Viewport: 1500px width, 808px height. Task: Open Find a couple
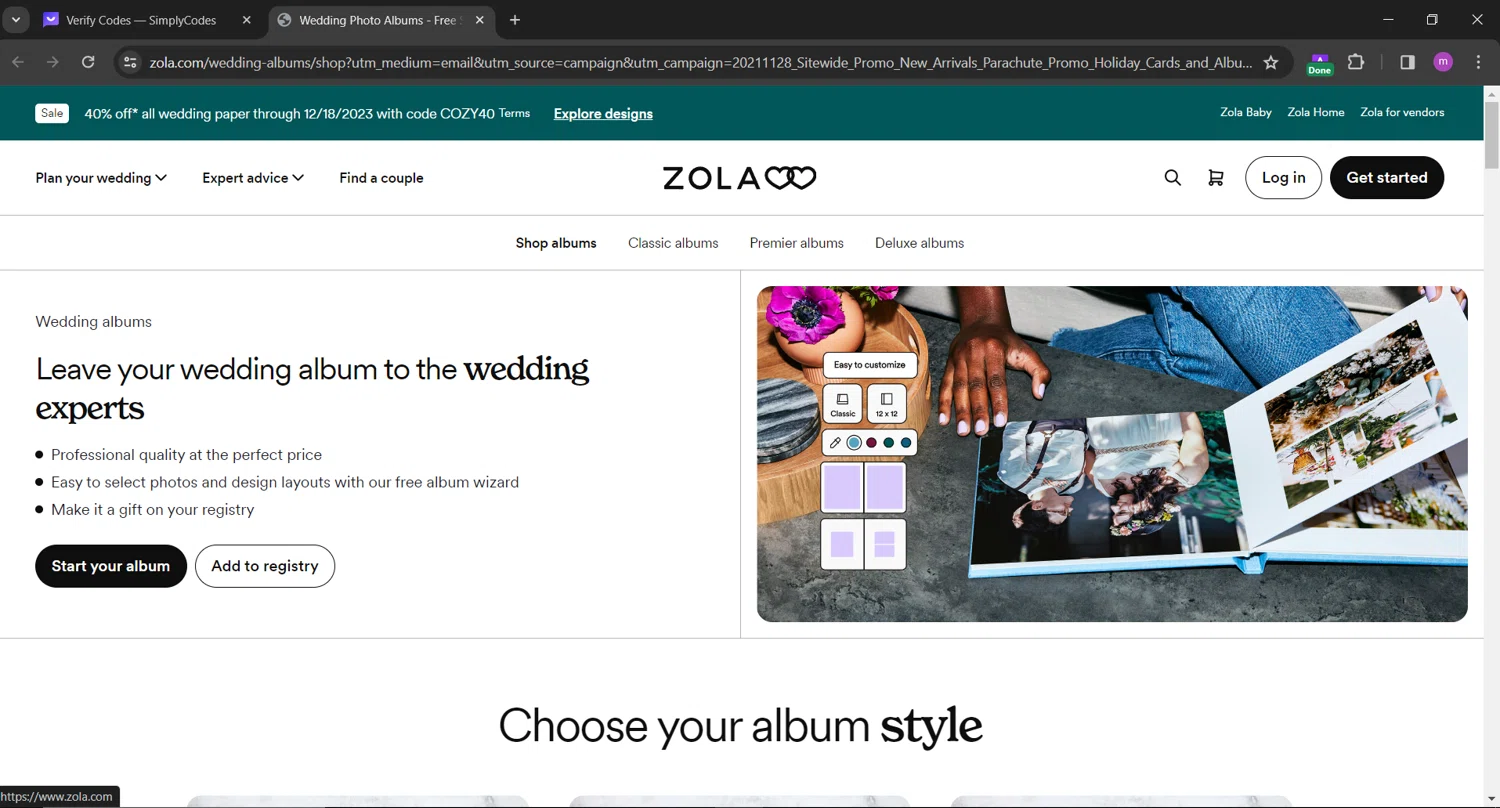click(x=381, y=178)
